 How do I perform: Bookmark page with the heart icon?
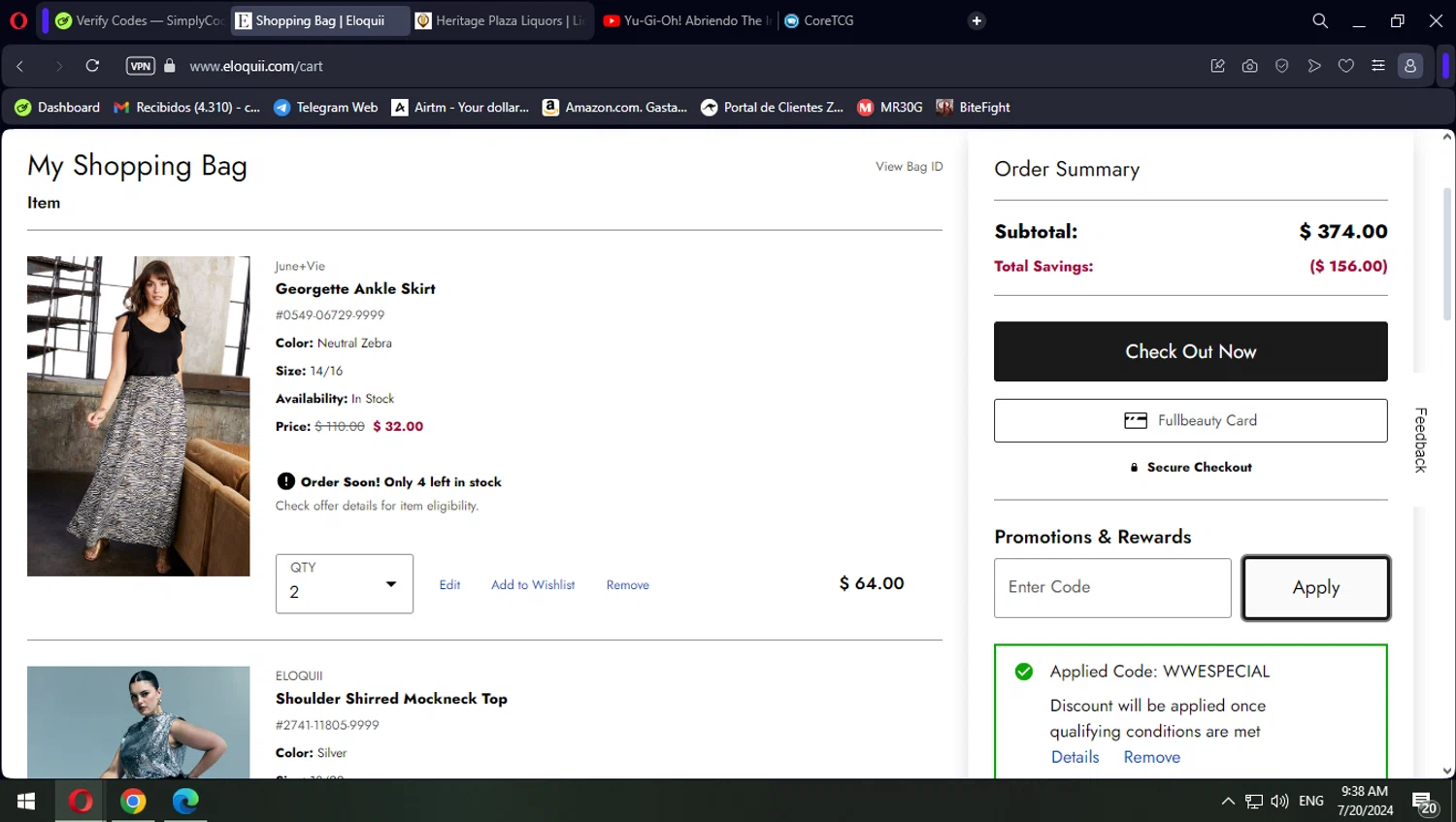pyautogui.click(x=1345, y=66)
